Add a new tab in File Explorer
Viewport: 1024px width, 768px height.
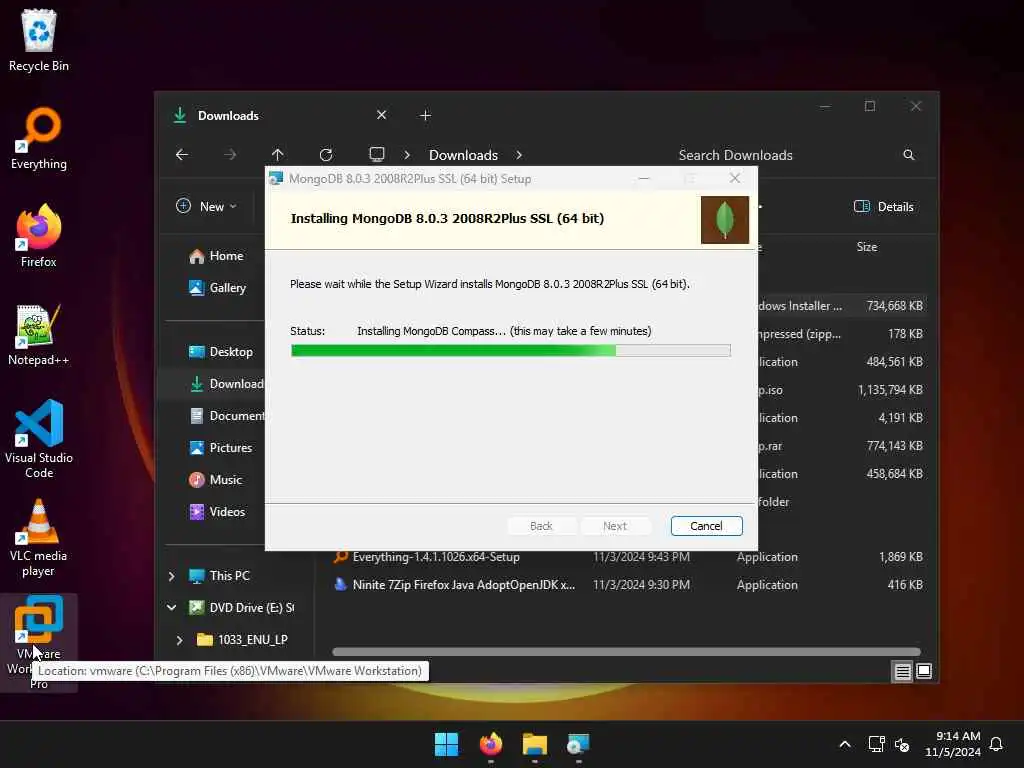click(x=425, y=116)
